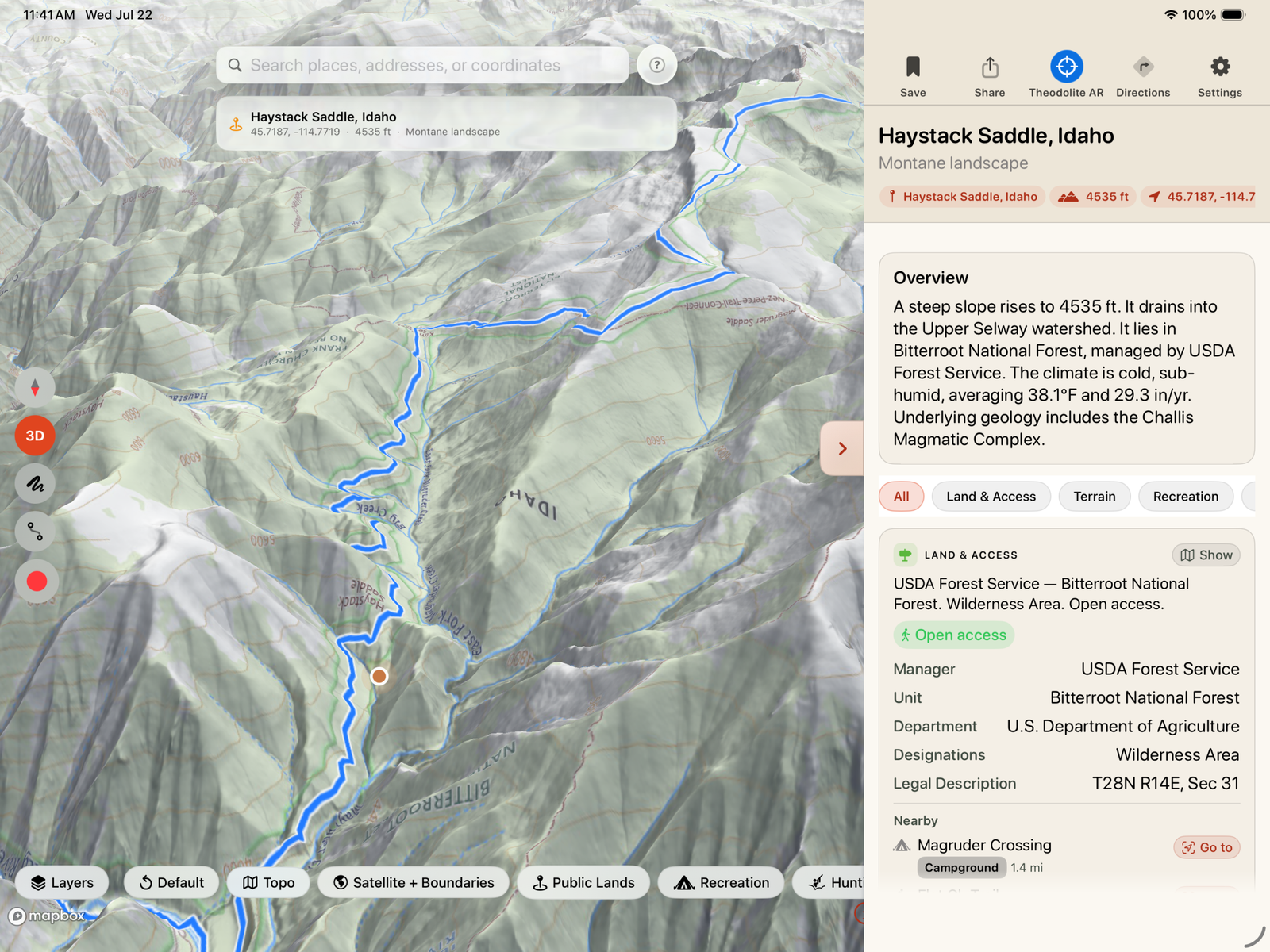Click the search places input field
The height and width of the screenshot is (952, 1270).
pyautogui.click(x=423, y=65)
